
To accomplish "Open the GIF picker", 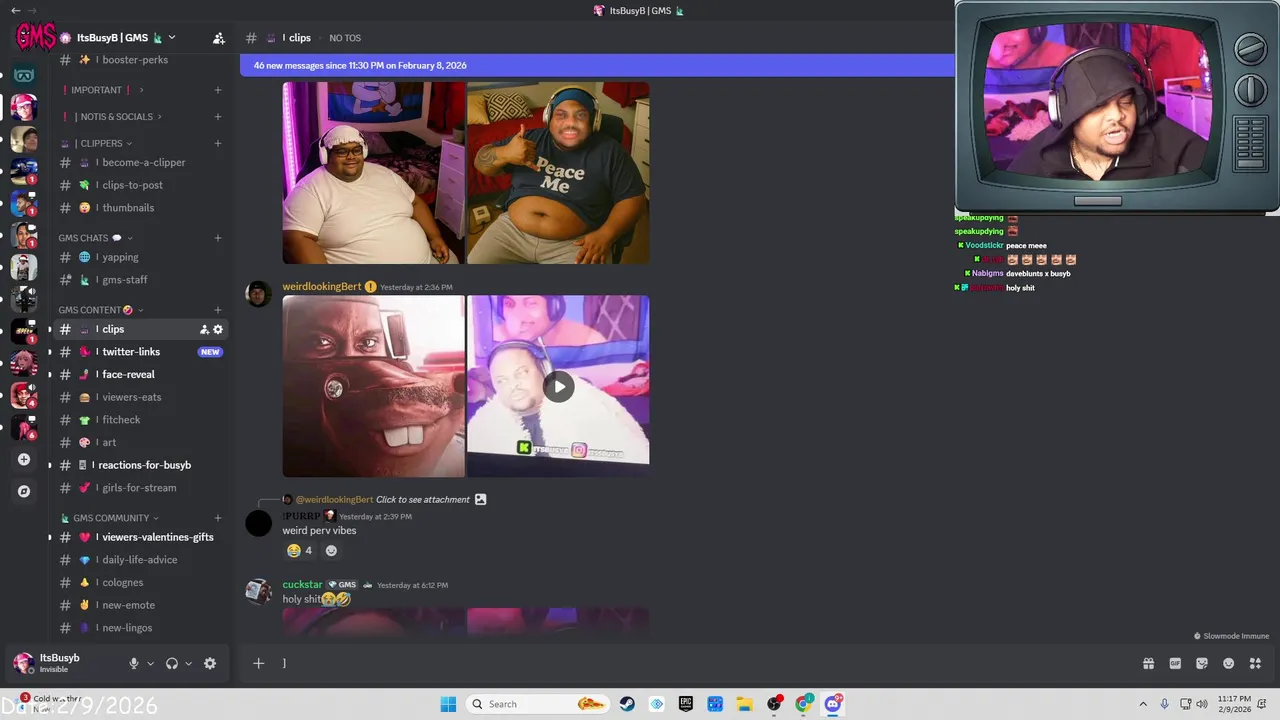I will pyautogui.click(x=1175, y=663).
